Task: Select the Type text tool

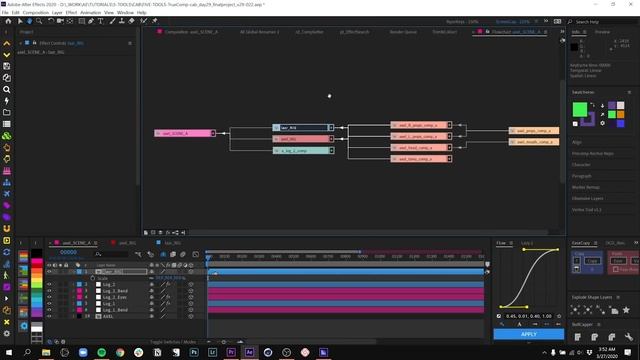Action: click(100, 21)
